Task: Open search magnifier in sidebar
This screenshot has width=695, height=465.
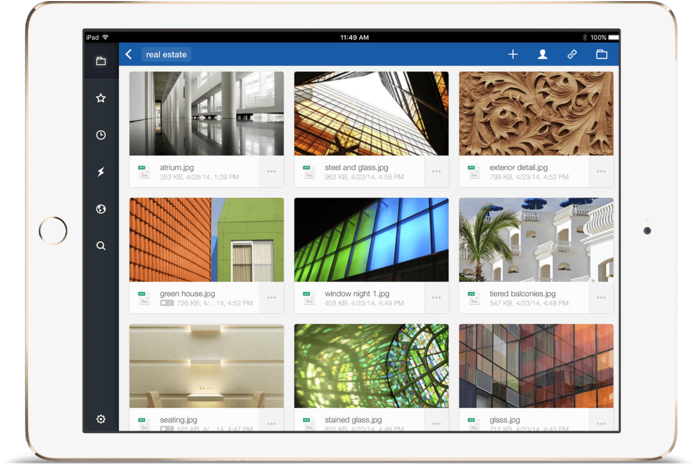Action: tap(101, 245)
